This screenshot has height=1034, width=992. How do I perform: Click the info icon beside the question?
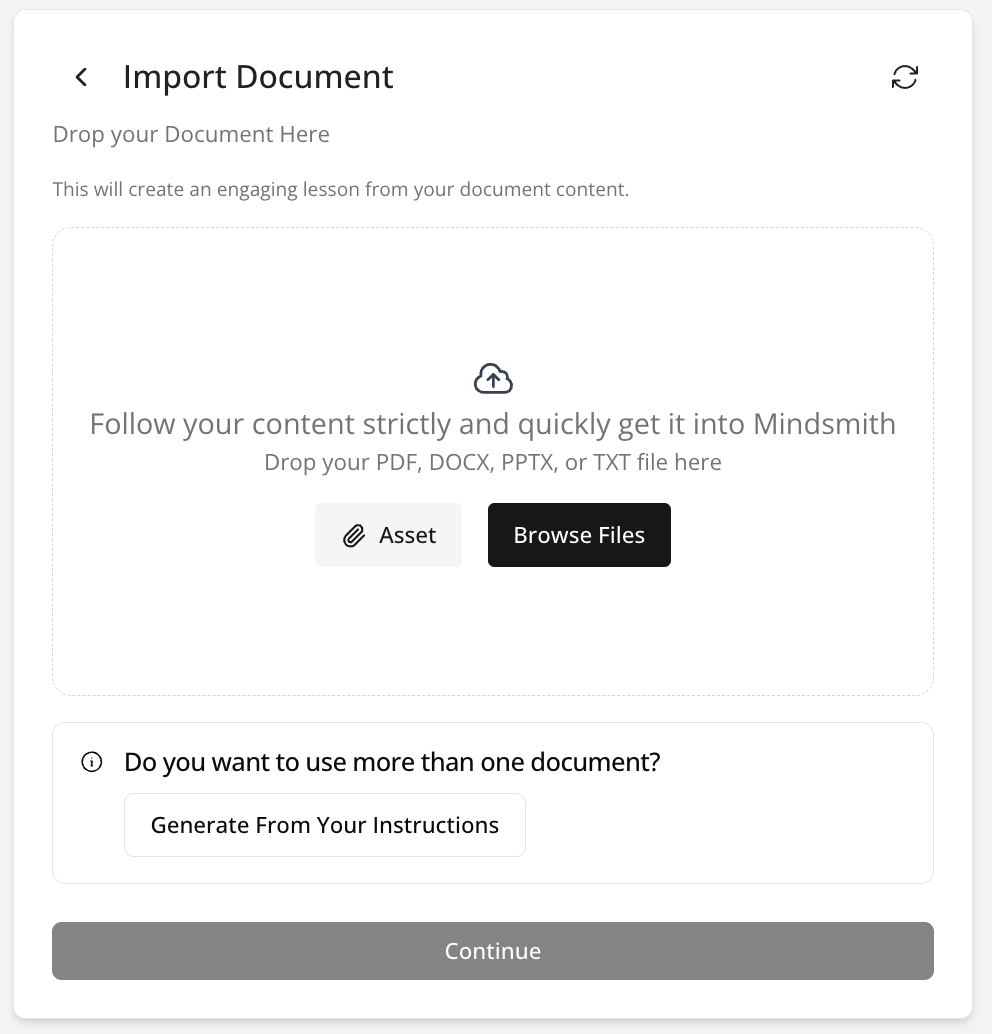pos(91,763)
